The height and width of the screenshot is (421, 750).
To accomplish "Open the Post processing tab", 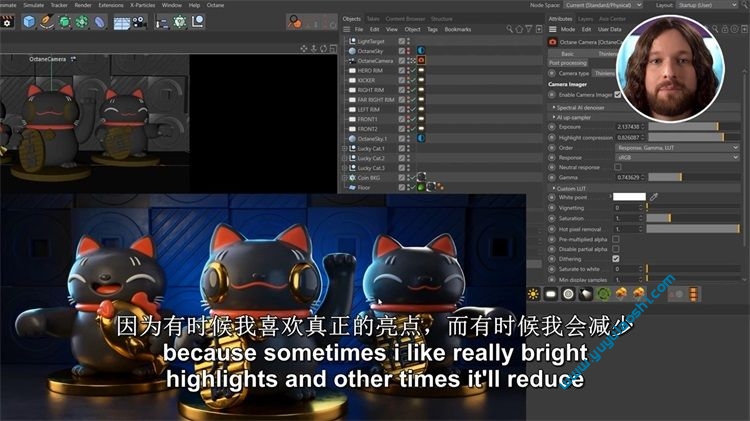I will click(568, 63).
